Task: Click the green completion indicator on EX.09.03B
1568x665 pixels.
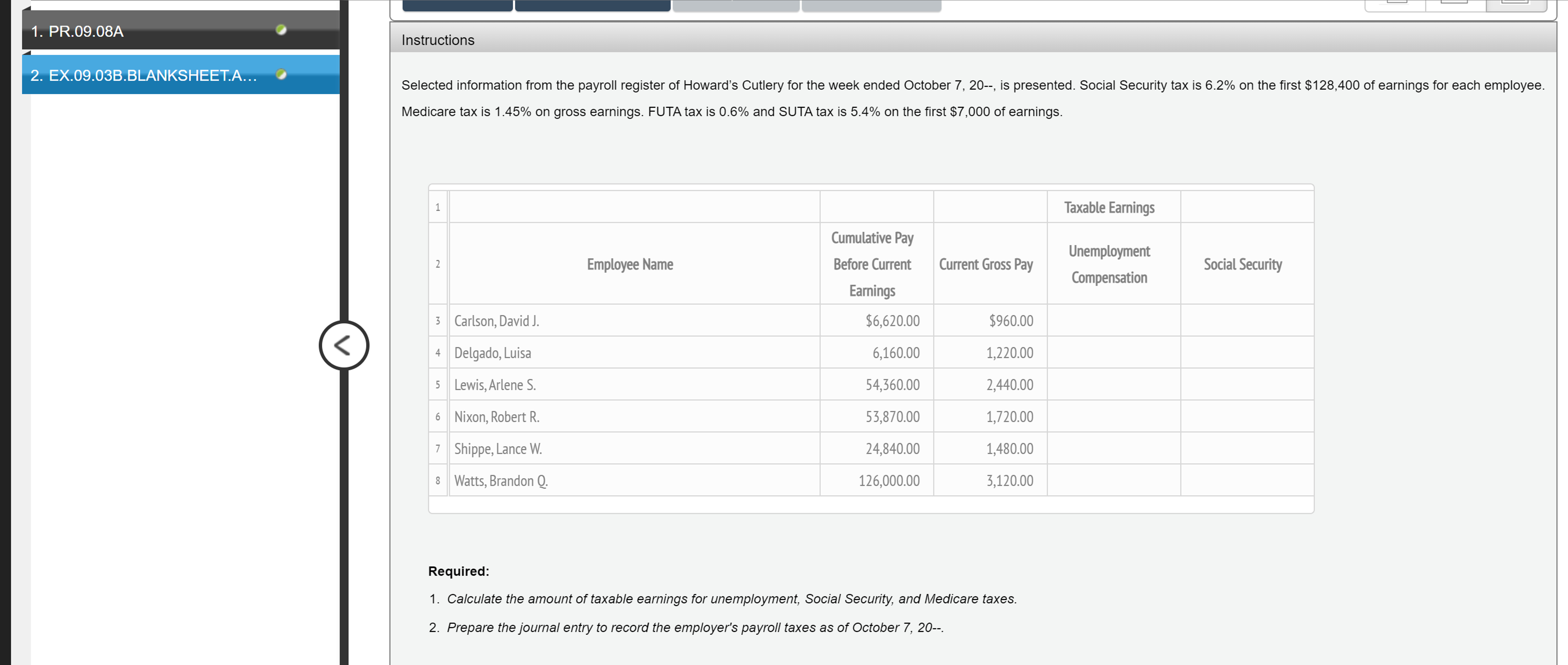Action: 281,74
